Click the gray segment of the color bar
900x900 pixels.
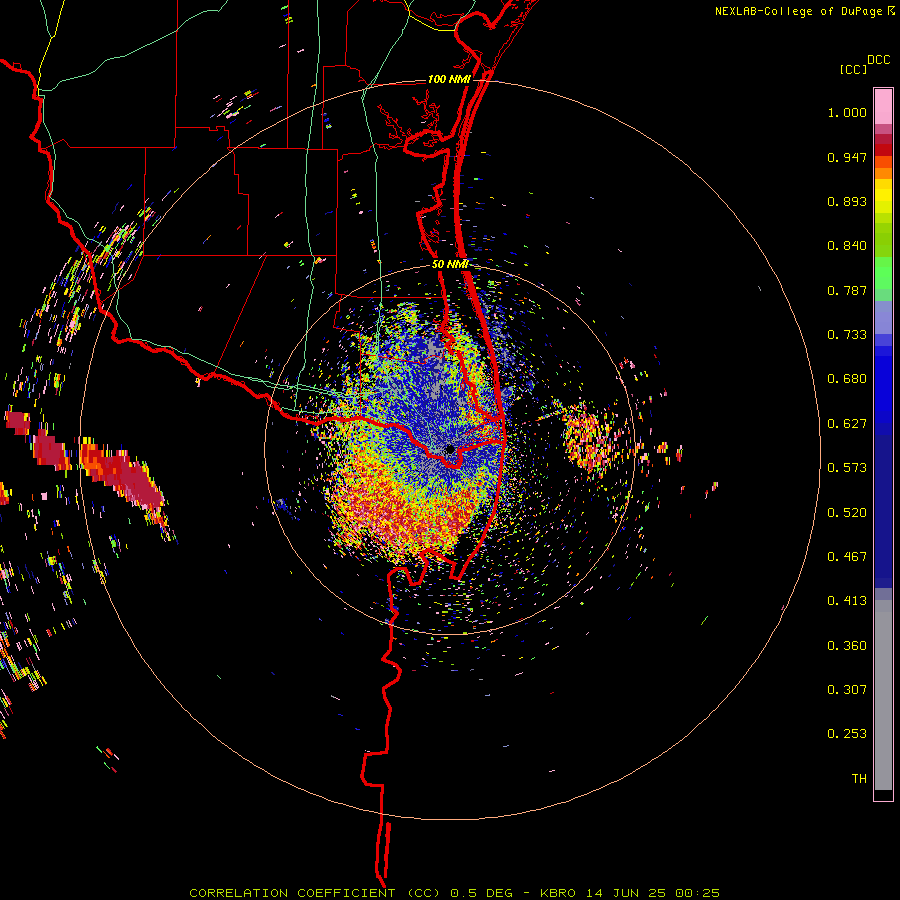point(883,695)
